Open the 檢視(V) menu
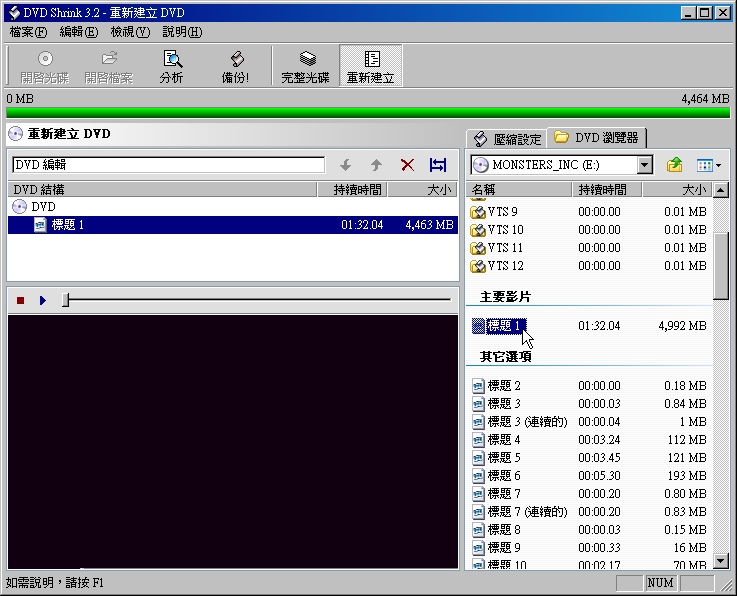737x596 pixels. (130, 32)
